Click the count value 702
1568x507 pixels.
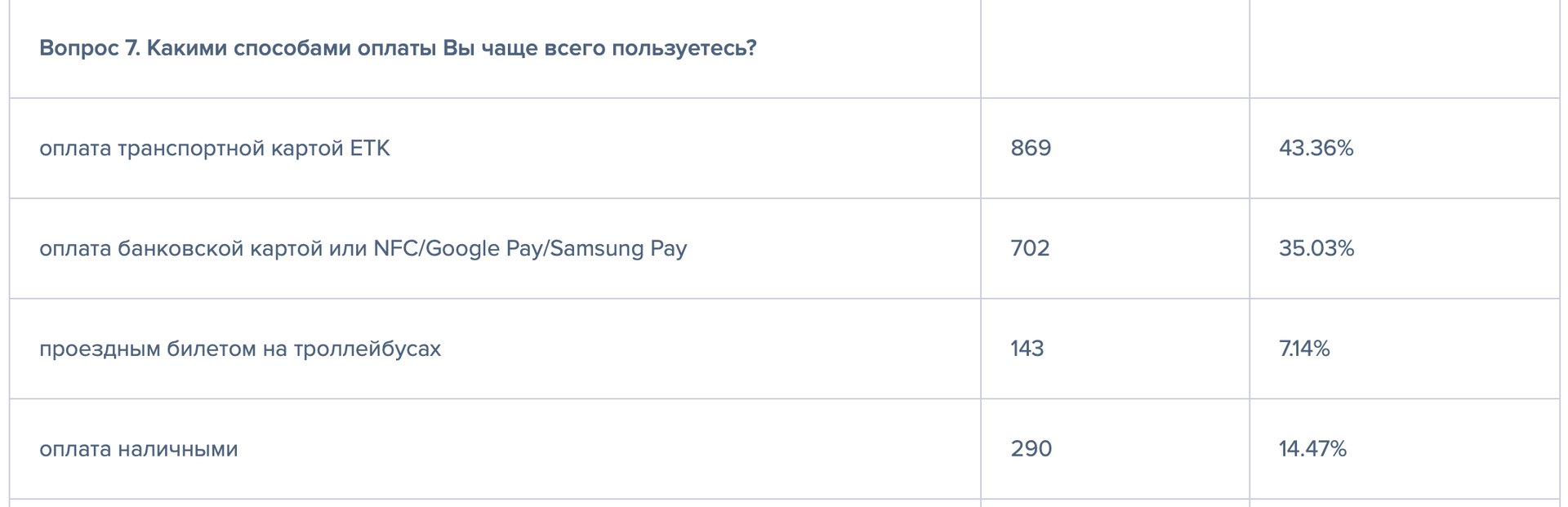tap(1030, 248)
